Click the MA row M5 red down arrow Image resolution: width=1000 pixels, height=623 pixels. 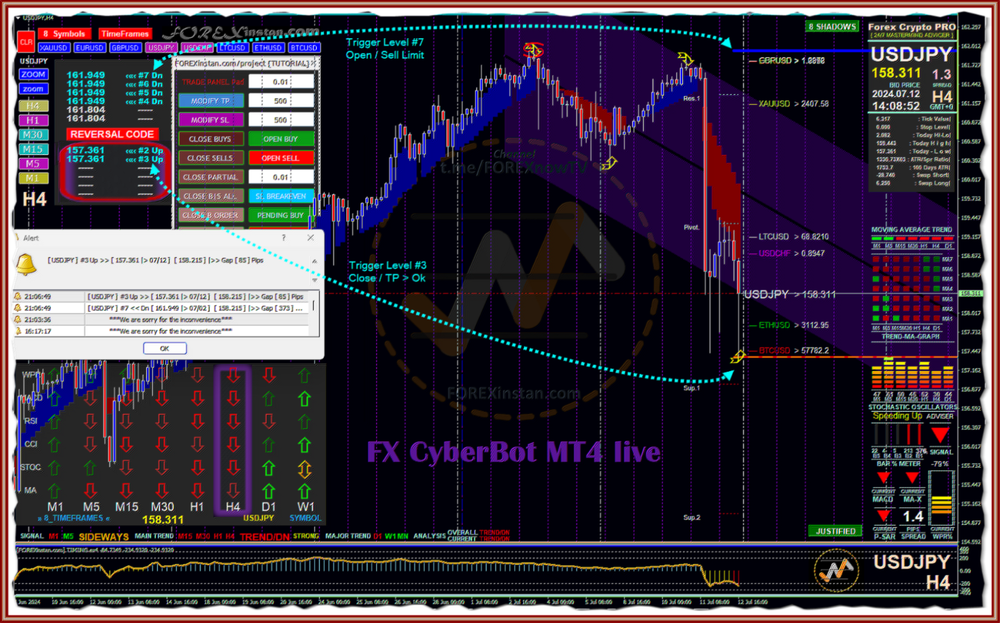pos(91,491)
